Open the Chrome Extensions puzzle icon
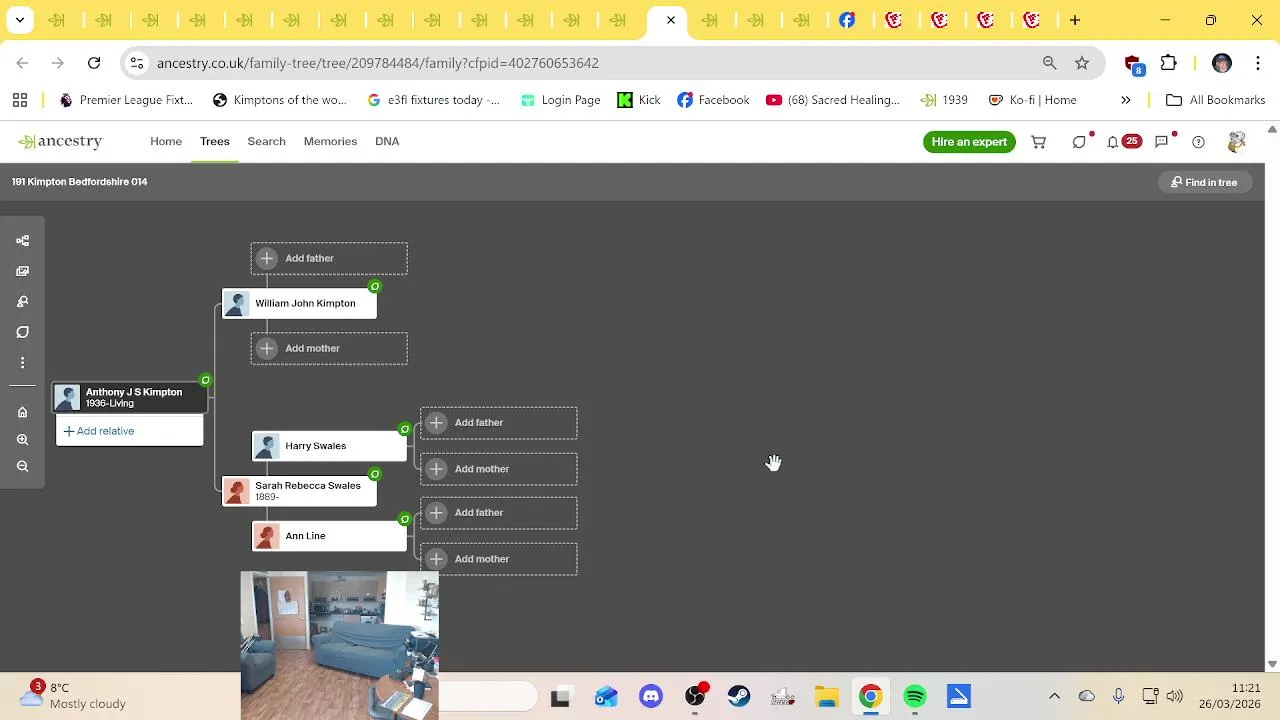Viewport: 1280px width, 720px height. click(1168, 63)
